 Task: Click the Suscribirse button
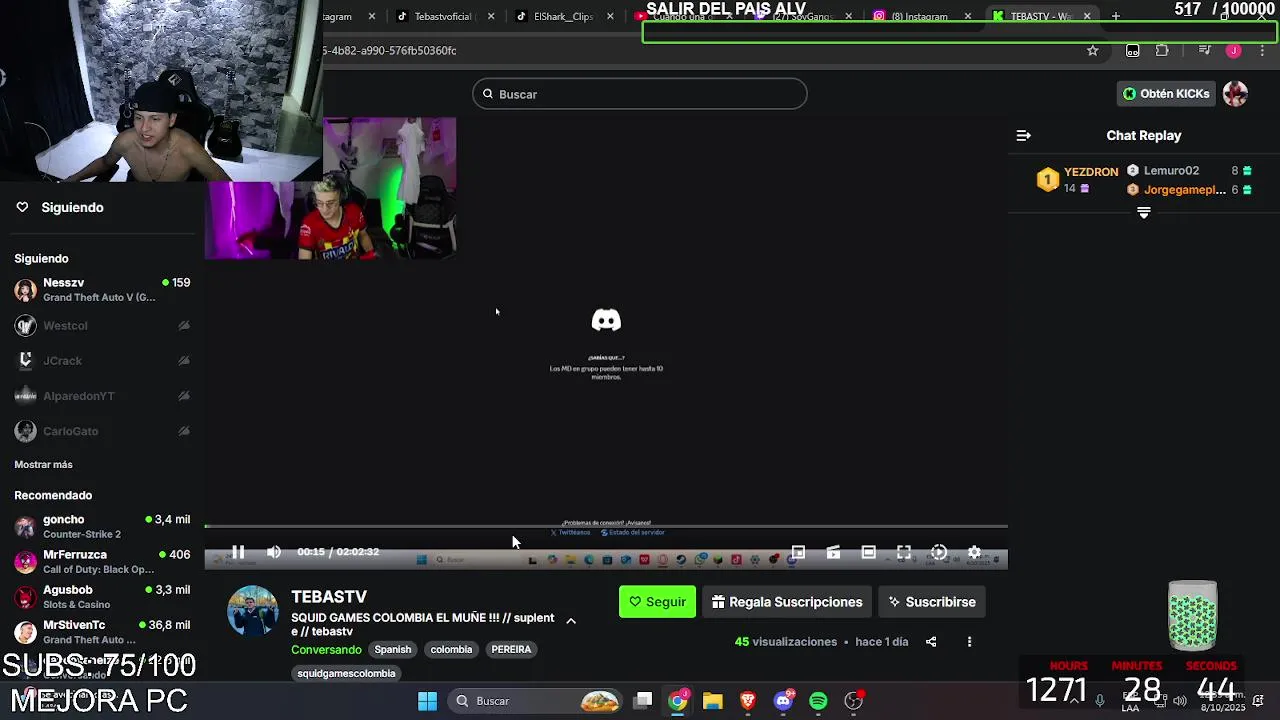(932, 602)
